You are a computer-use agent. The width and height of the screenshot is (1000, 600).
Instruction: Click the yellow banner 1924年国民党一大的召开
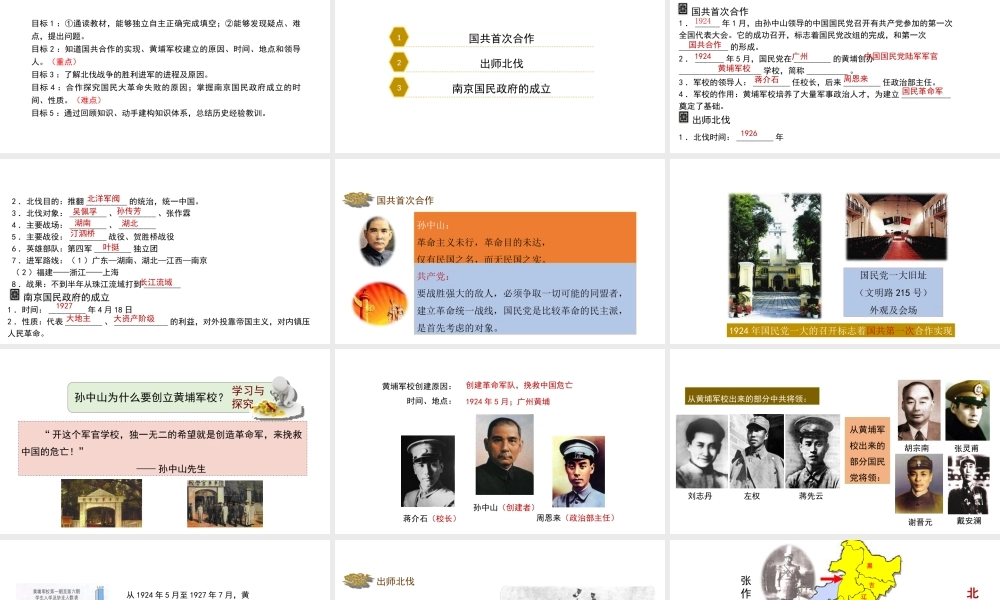click(841, 330)
